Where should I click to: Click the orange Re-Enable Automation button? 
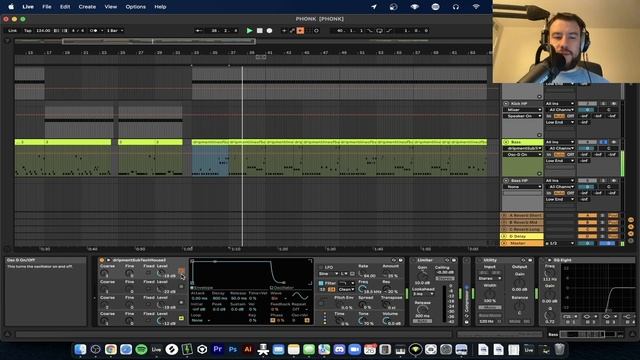pos(300,31)
